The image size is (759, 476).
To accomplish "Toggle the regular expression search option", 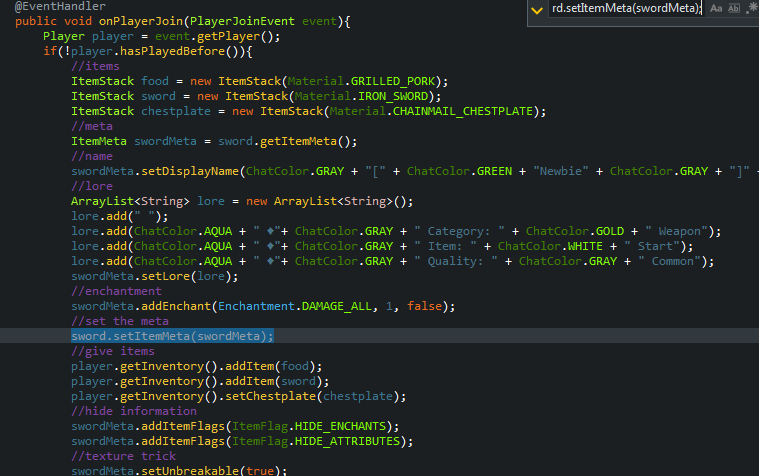I will tap(752, 8).
